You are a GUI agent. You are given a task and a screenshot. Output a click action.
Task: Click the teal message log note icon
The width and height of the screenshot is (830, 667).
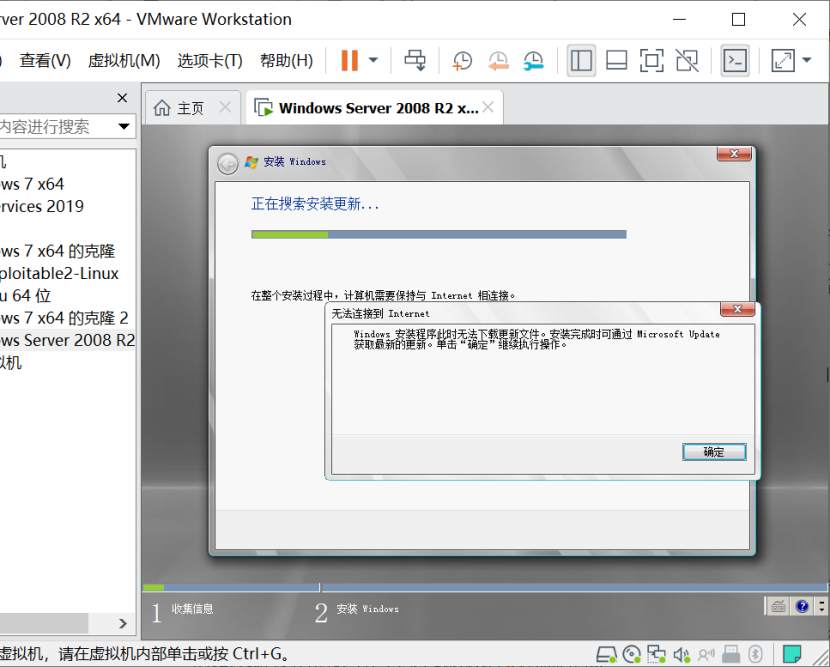tap(792, 655)
